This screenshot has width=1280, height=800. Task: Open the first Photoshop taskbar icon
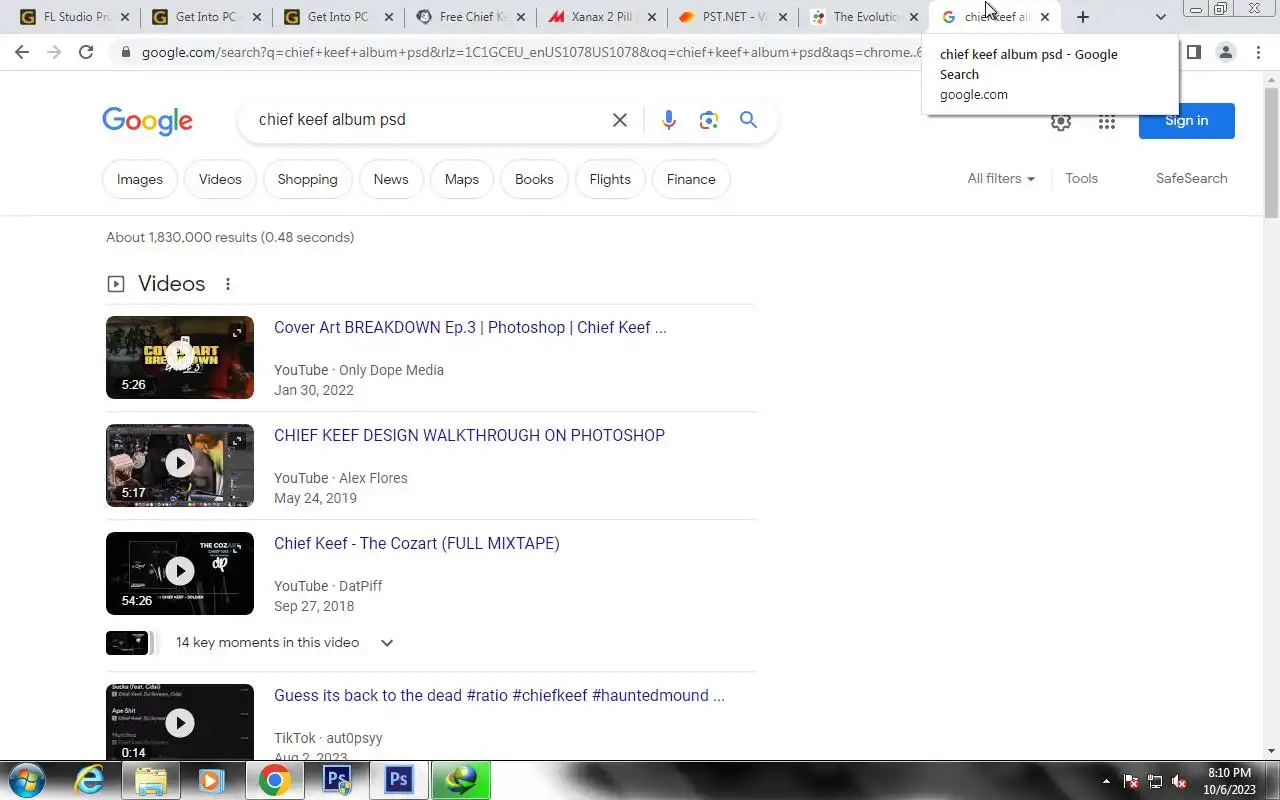coord(337,780)
